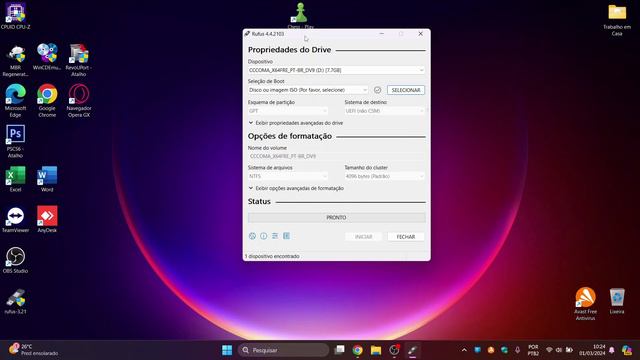Expand Exibir propriedades avançadas do drive
640x360 pixels.
coord(296,123)
